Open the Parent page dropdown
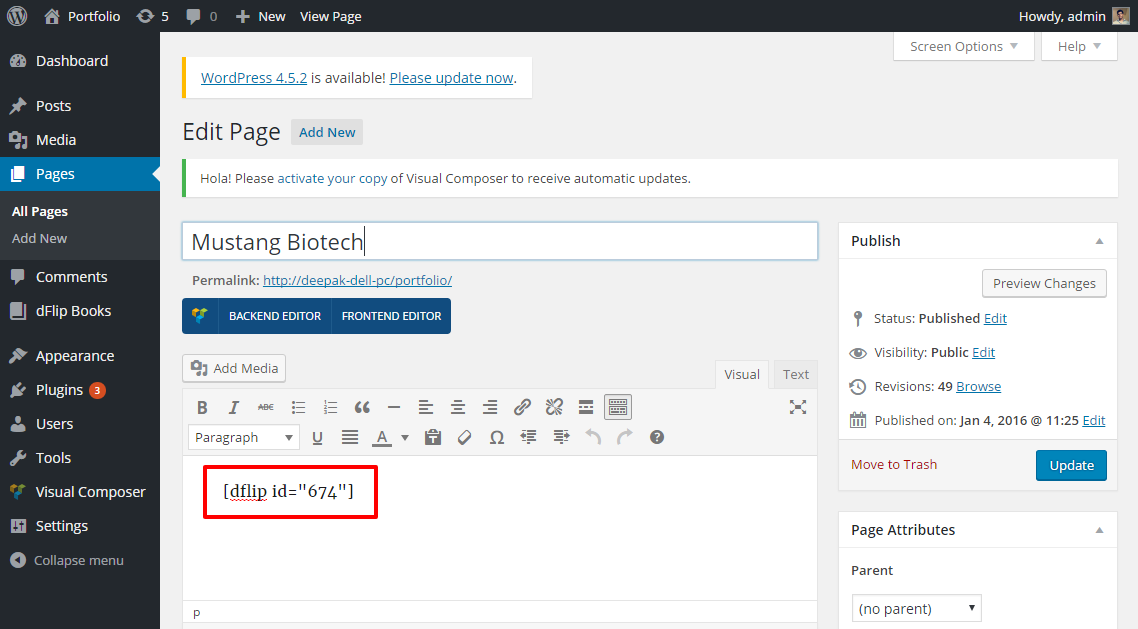 (x=916, y=608)
